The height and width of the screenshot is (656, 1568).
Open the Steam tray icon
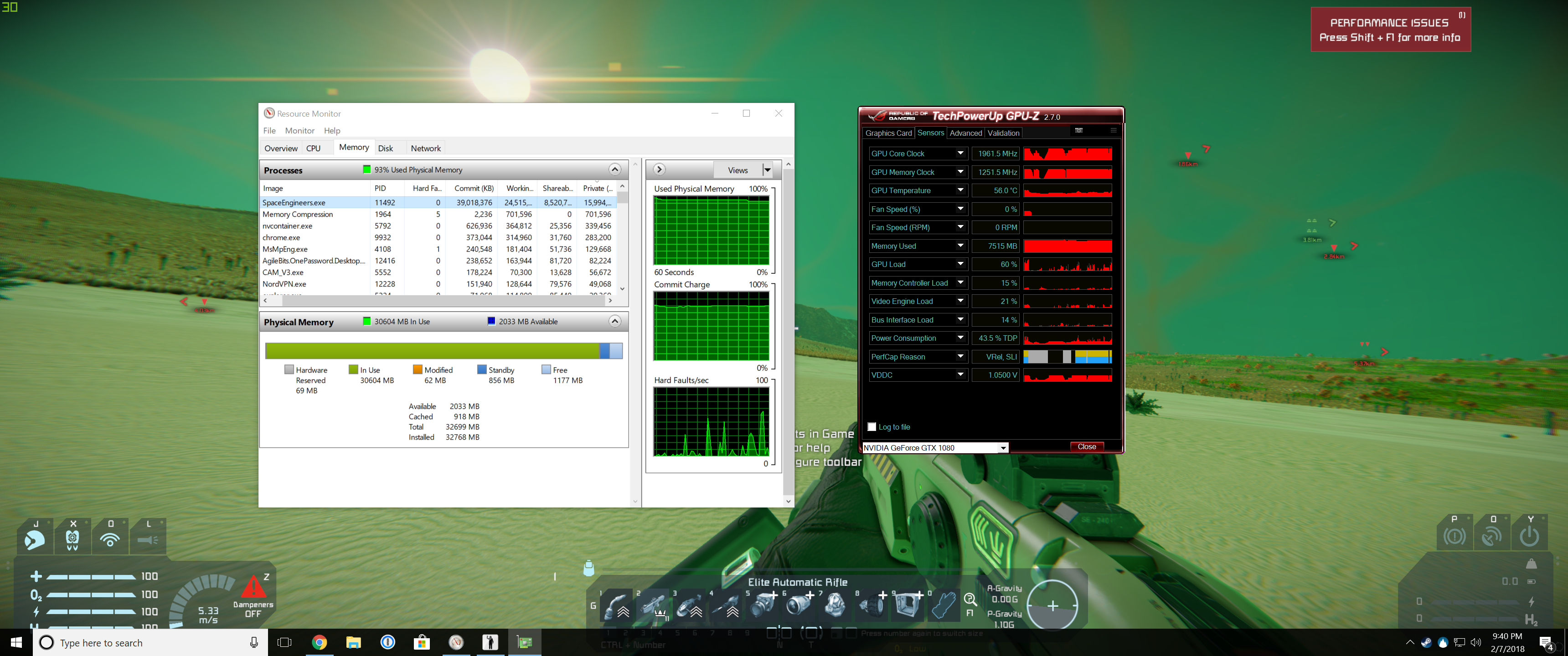pos(1426,643)
